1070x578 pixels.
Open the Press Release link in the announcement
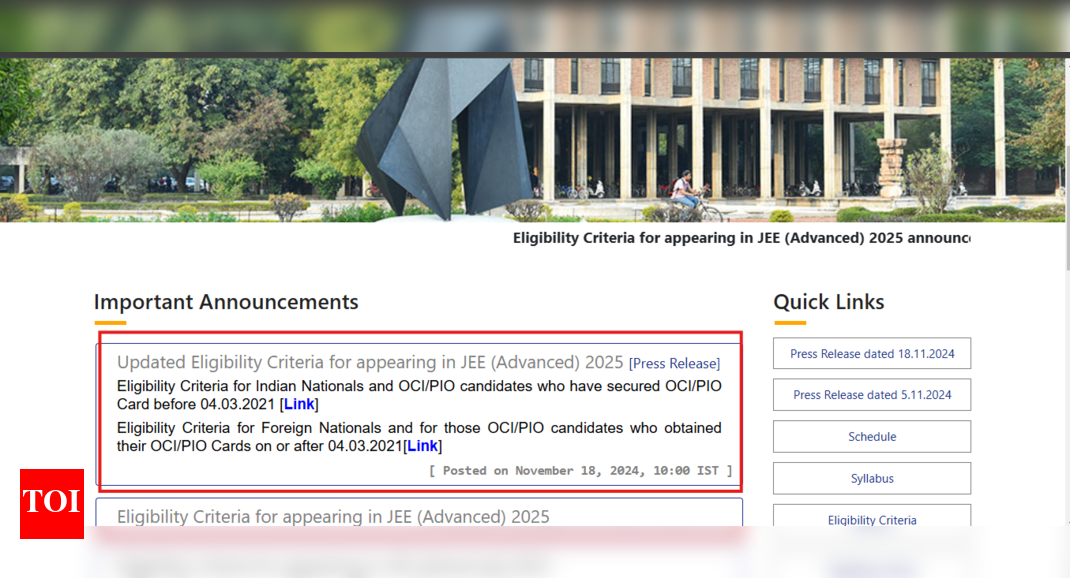674,363
